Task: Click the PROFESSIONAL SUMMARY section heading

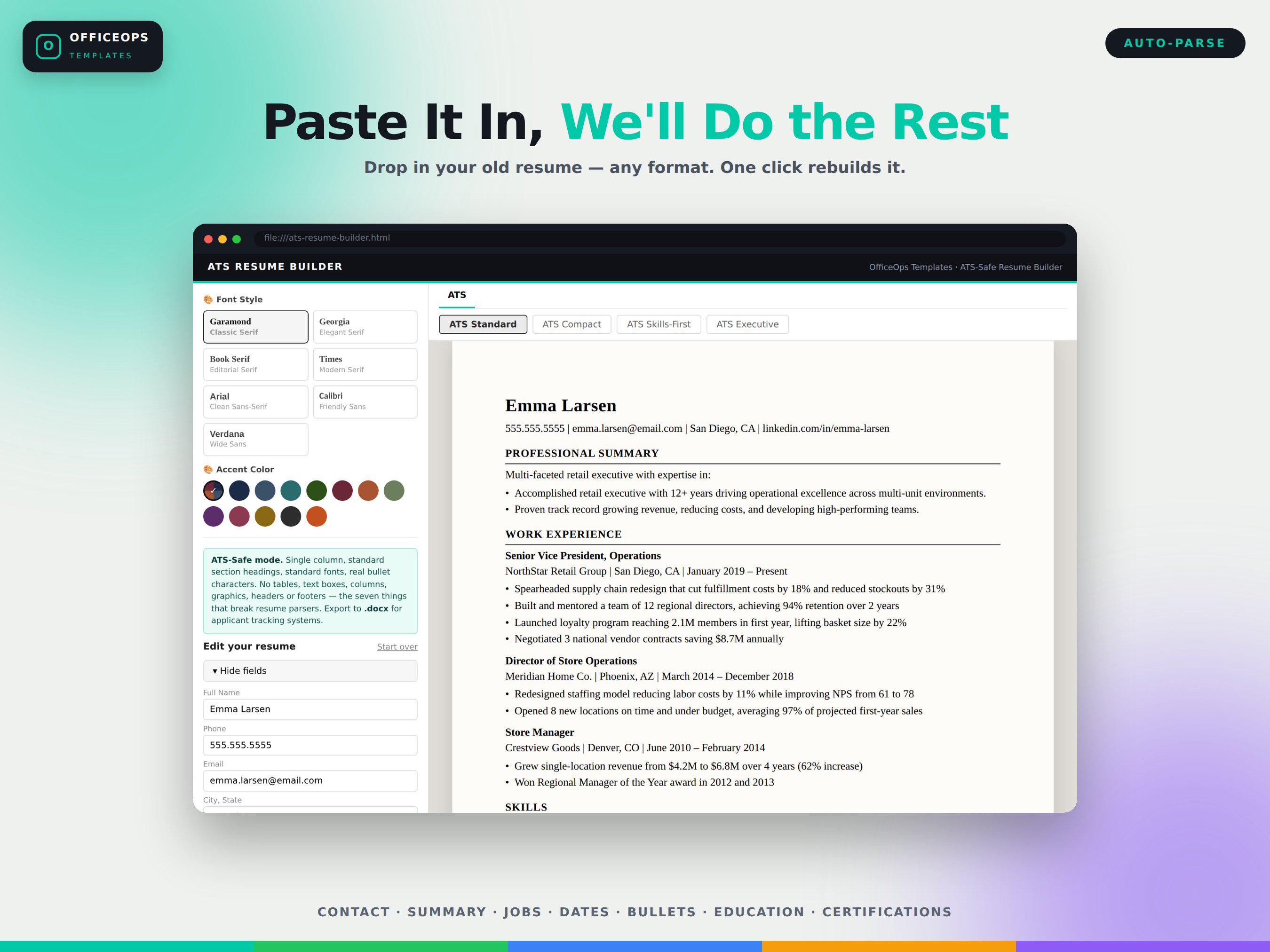Action: click(x=581, y=453)
